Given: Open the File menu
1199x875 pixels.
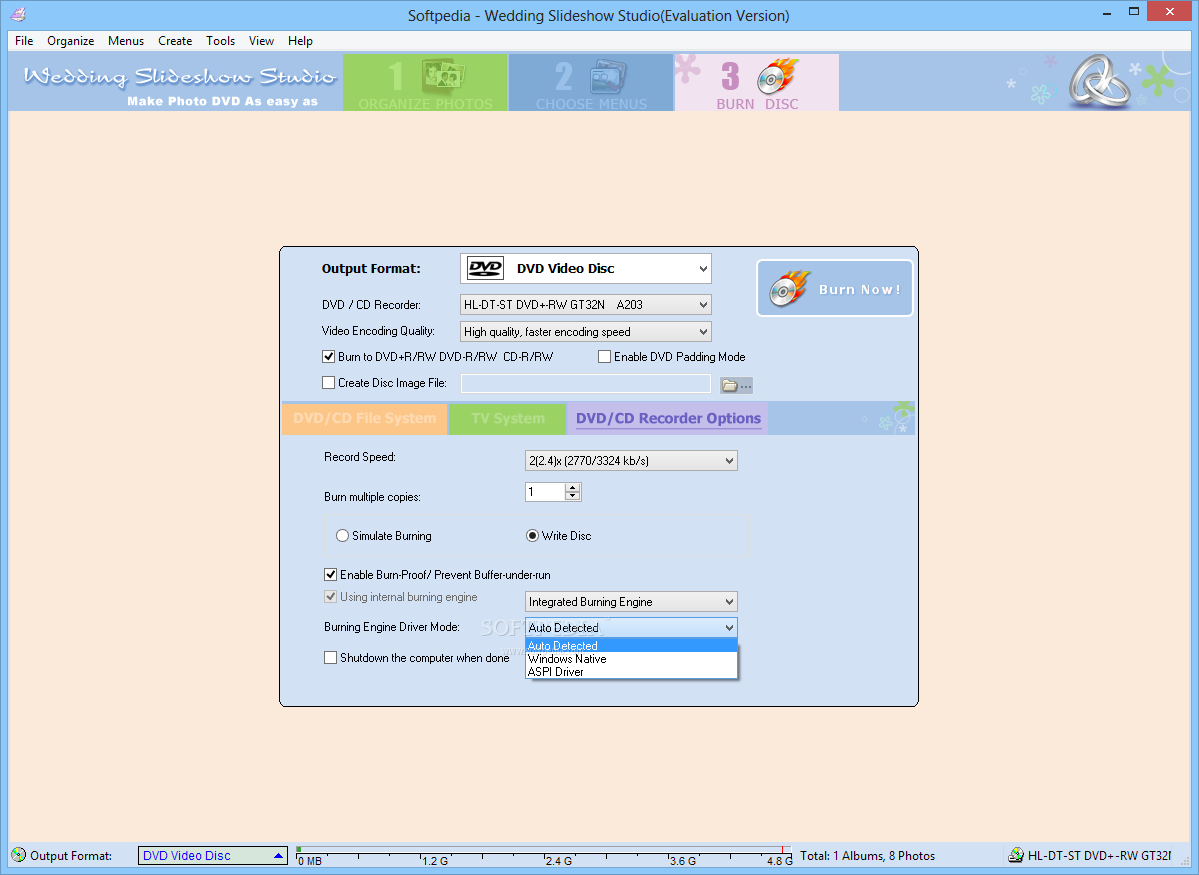Looking at the screenshot, I should pos(24,41).
